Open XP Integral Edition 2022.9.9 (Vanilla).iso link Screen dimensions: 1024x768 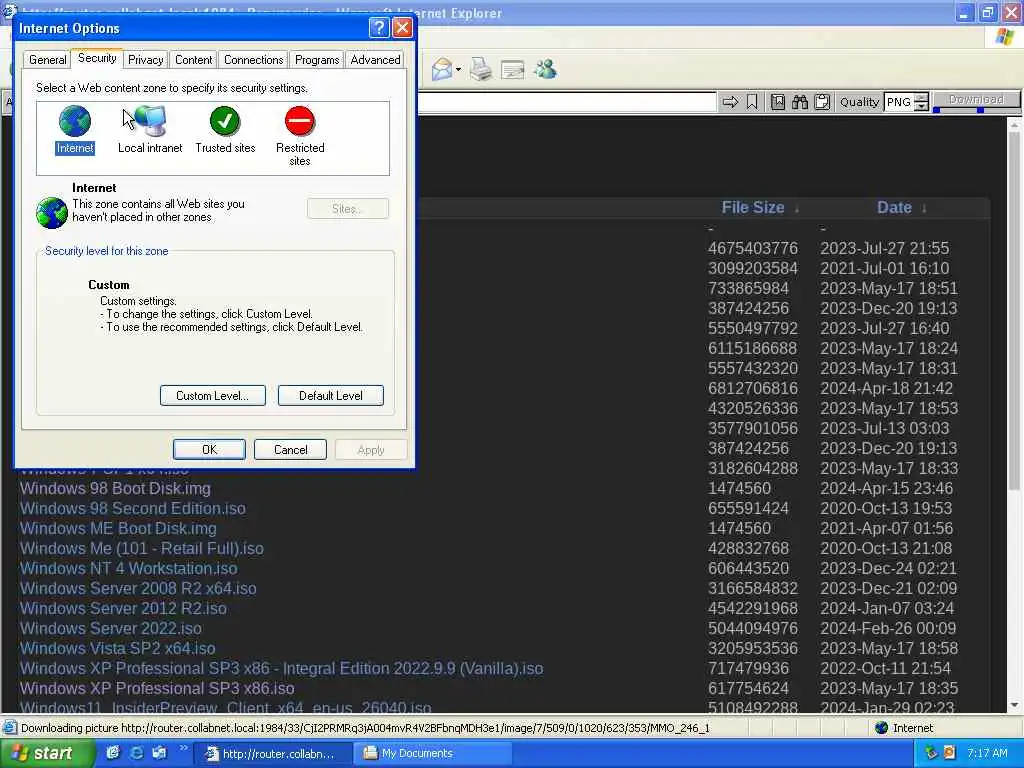pos(281,669)
